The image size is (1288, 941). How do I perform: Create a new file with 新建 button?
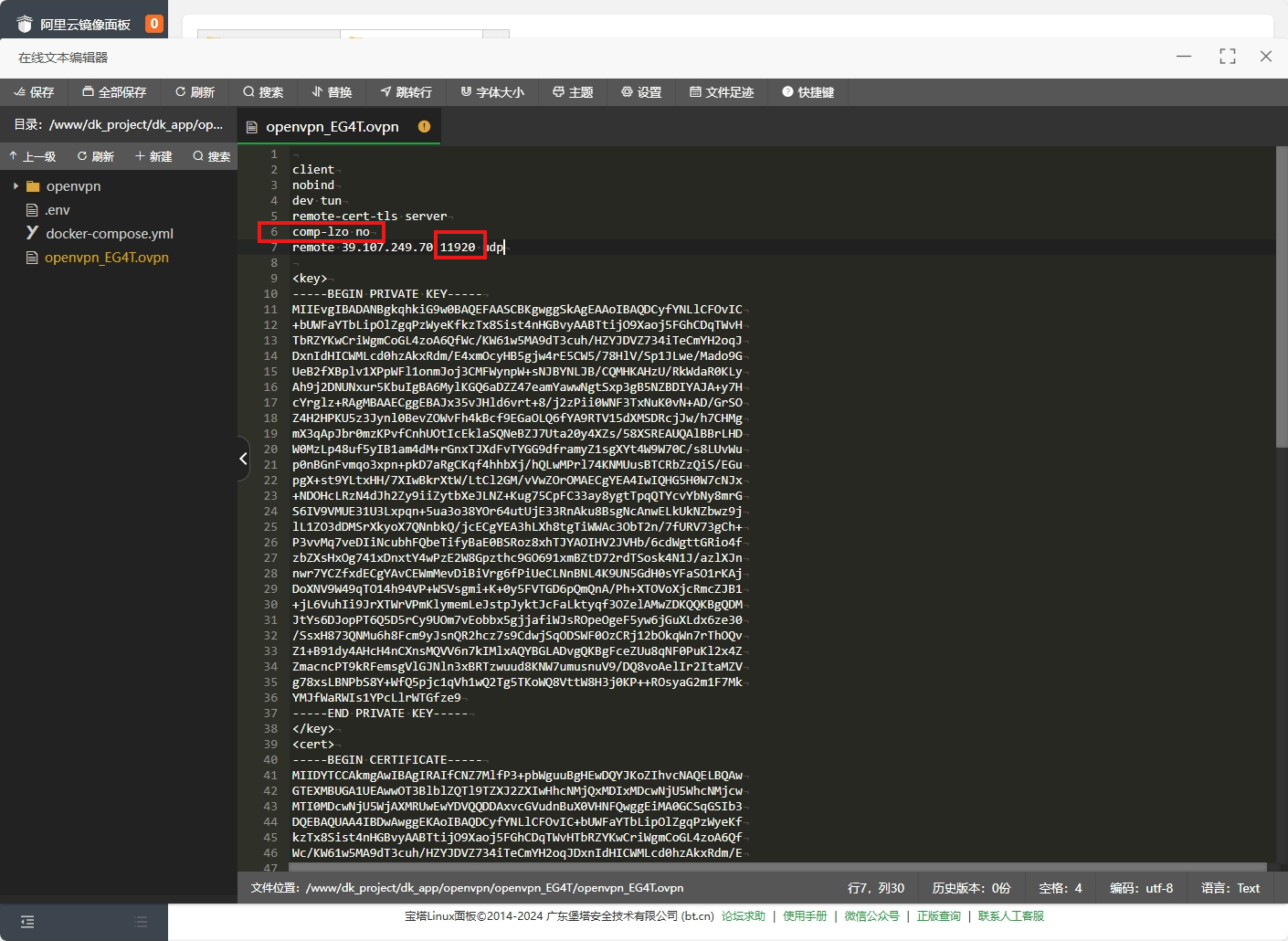point(153,157)
